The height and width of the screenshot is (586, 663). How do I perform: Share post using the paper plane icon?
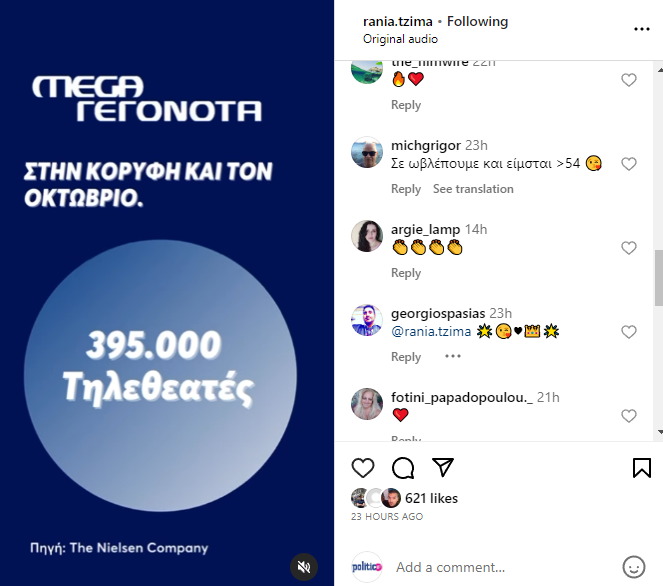pyautogui.click(x=443, y=467)
